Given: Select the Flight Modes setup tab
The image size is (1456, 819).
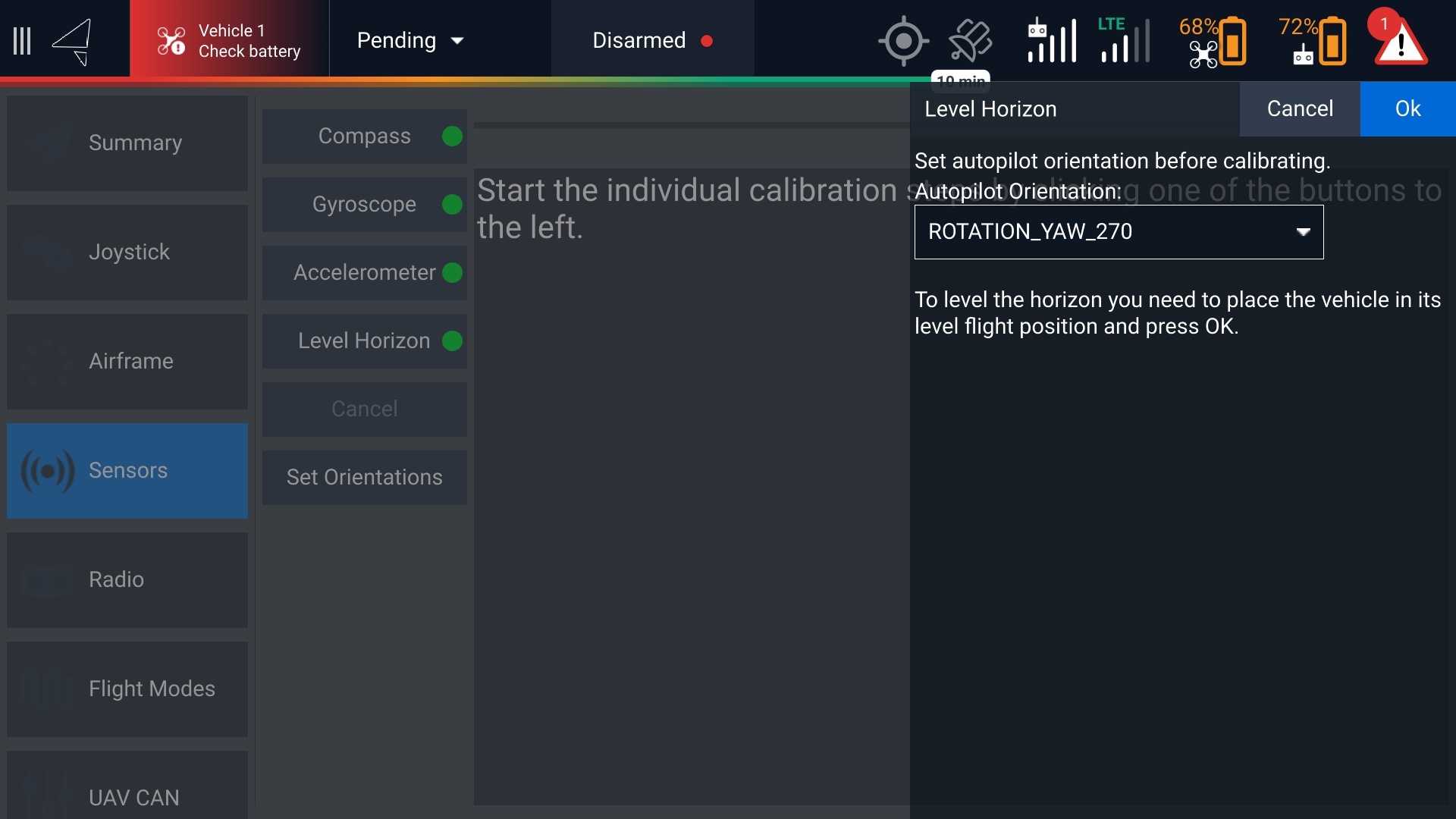Looking at the screenshot, I should click(127, 689).
